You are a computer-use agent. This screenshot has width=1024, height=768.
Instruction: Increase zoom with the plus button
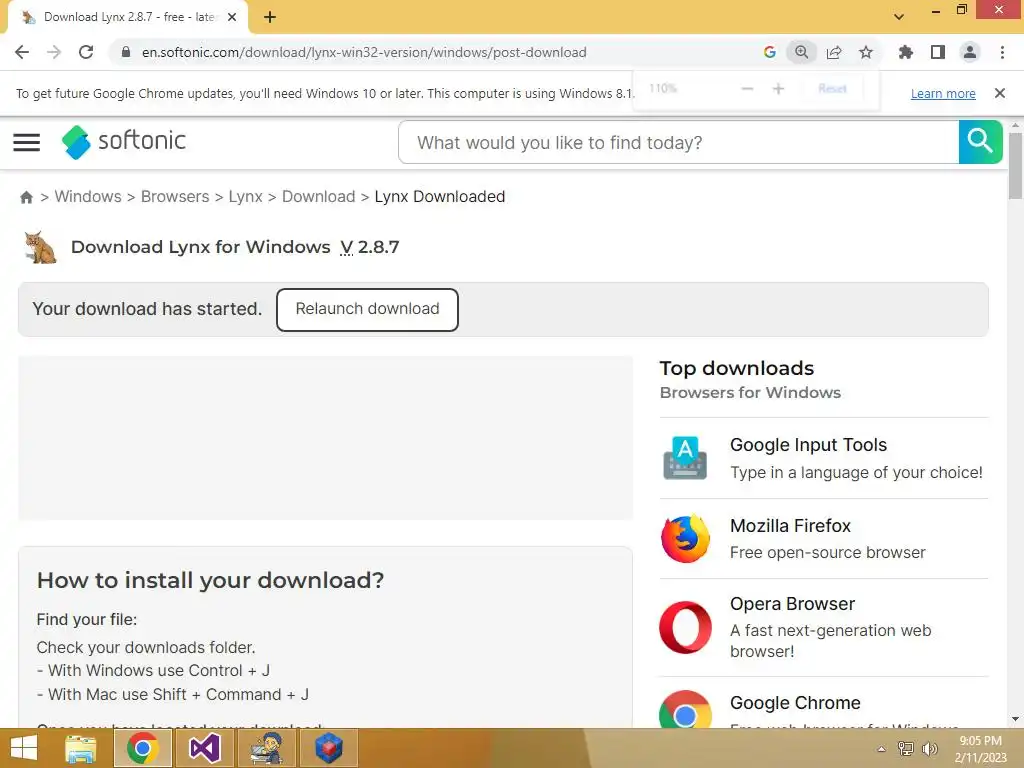click(778, 88)
